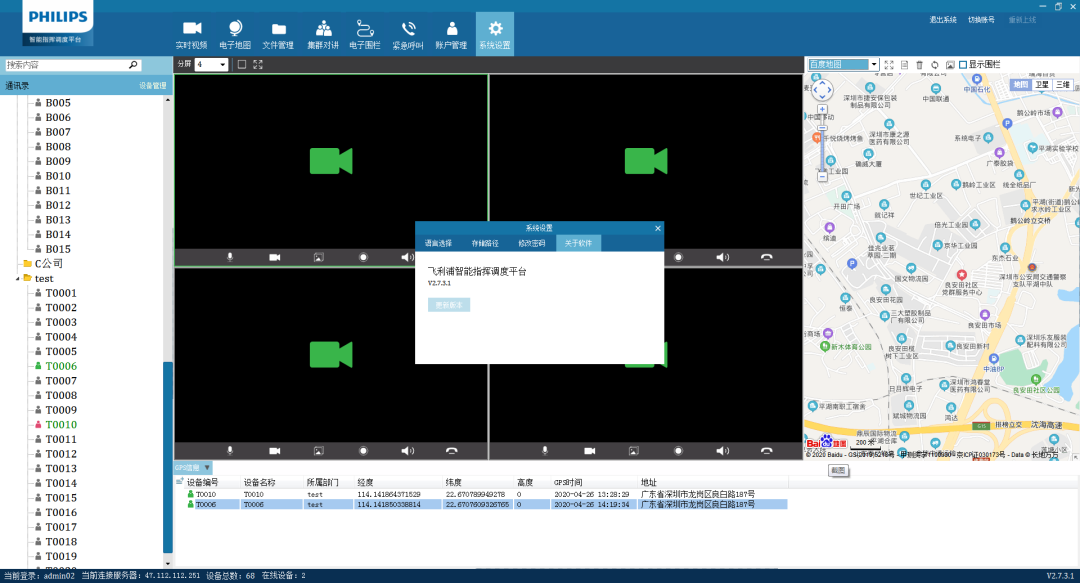The image size is (1080, 583).
Task: Switch to the 修改密码 tab
Action: 532,243
